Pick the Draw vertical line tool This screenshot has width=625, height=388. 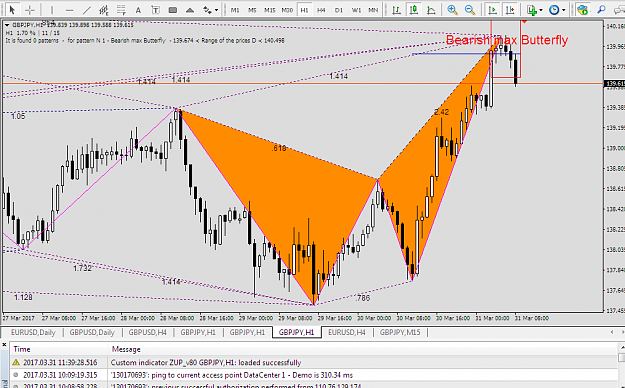pyautogui.click(x=52, y=10)
